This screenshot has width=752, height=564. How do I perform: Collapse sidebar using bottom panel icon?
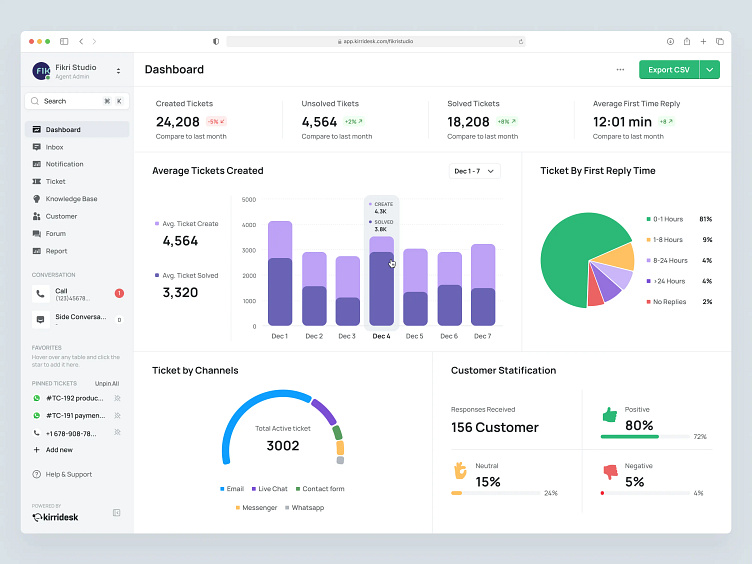(117, 513)
